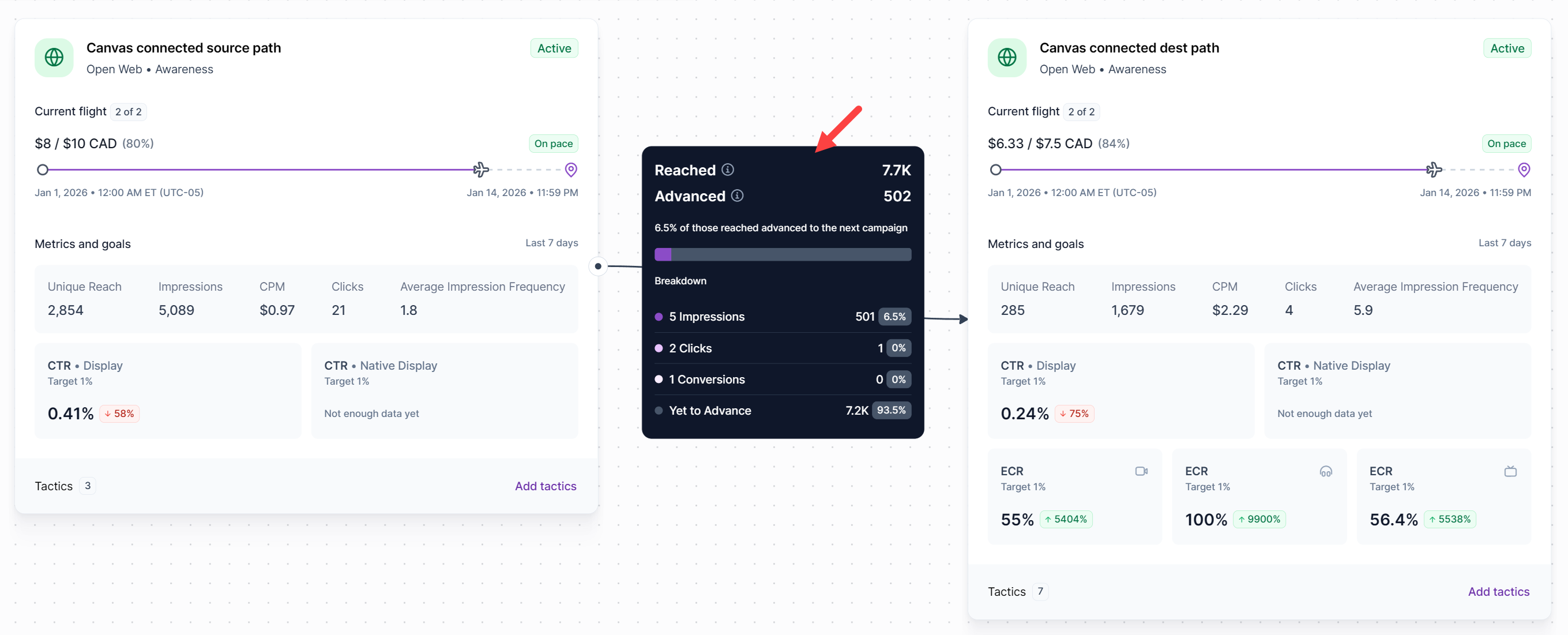Screen dimensions: 1568x635
Task: Select the 5 Impressions breakdown row
Action: coord(782,317)
